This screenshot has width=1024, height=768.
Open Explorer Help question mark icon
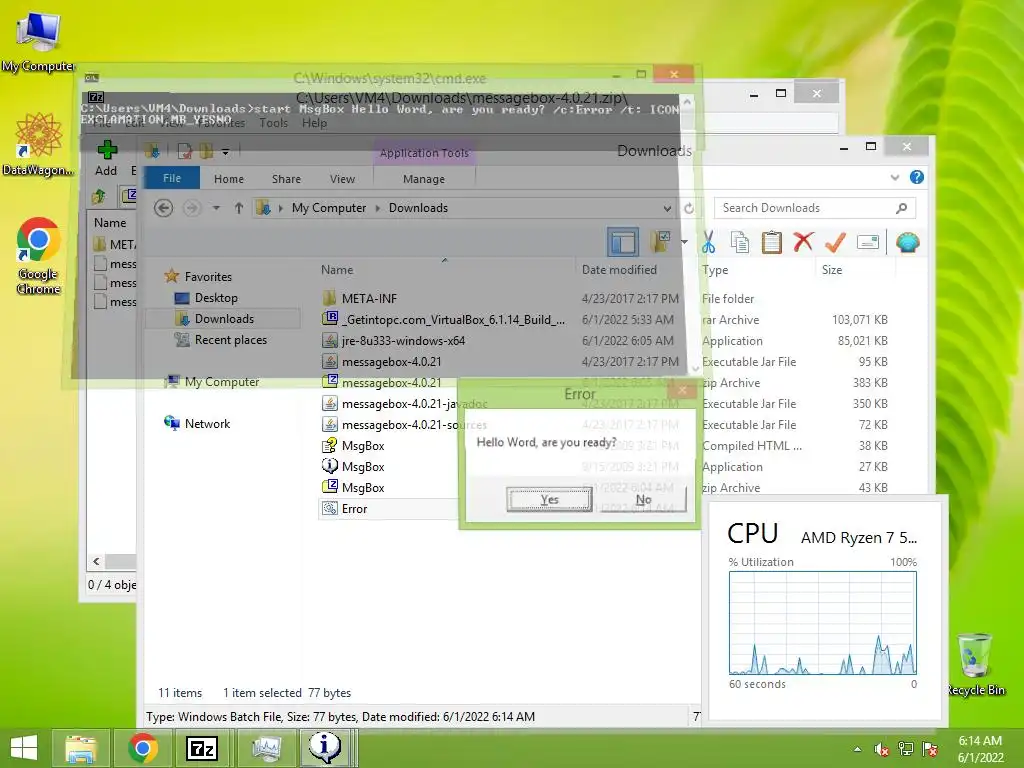[917, 177]
